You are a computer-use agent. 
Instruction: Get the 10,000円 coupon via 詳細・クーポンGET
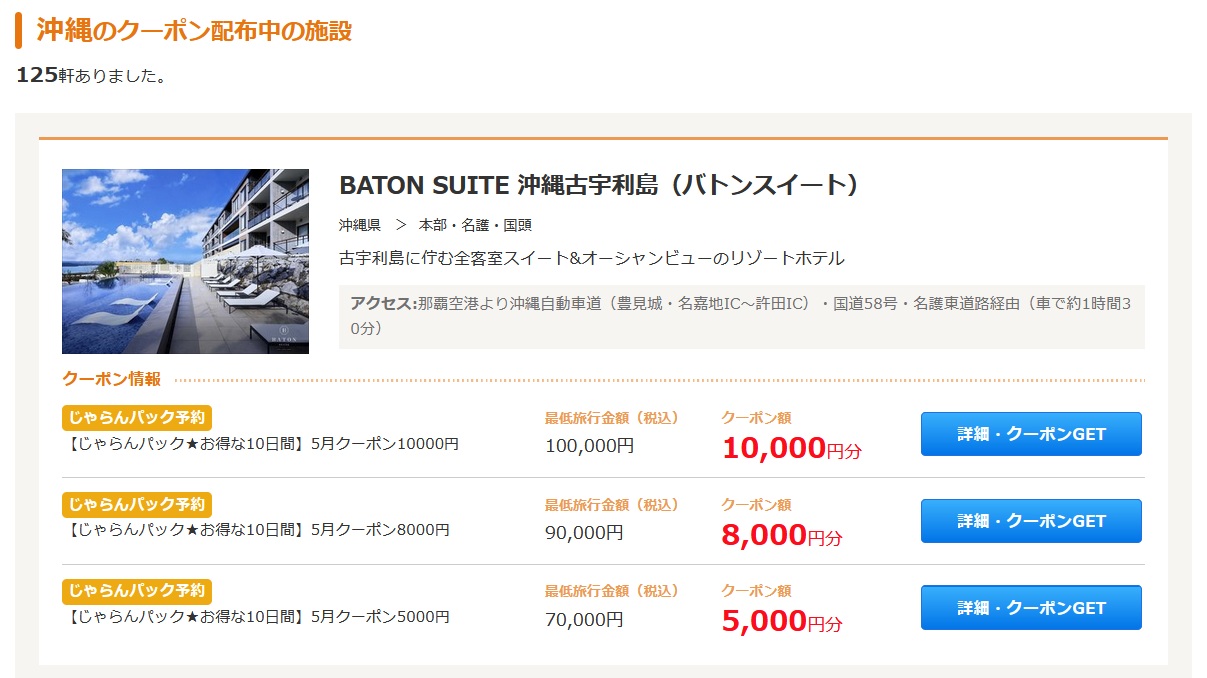pos(1031,434)
